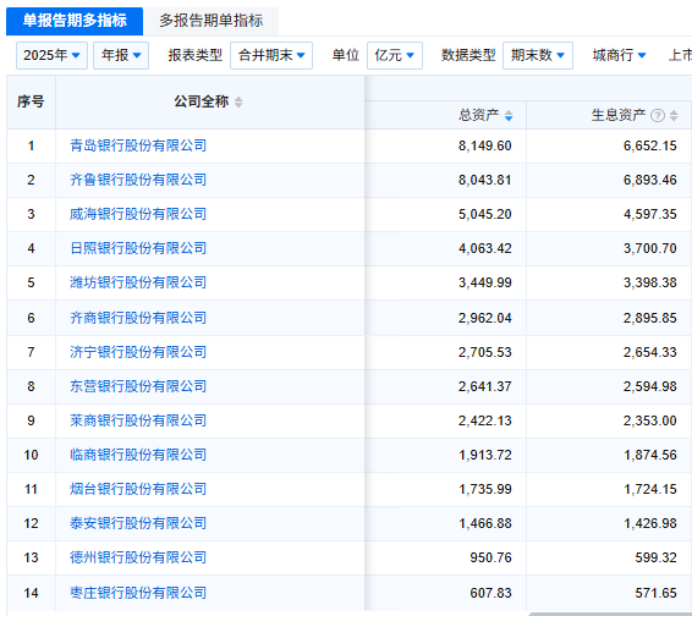This screenshot has height=617, width=692.
Task: Select interest-earning assets value 1,724.15
Action: tap(650, 489)
